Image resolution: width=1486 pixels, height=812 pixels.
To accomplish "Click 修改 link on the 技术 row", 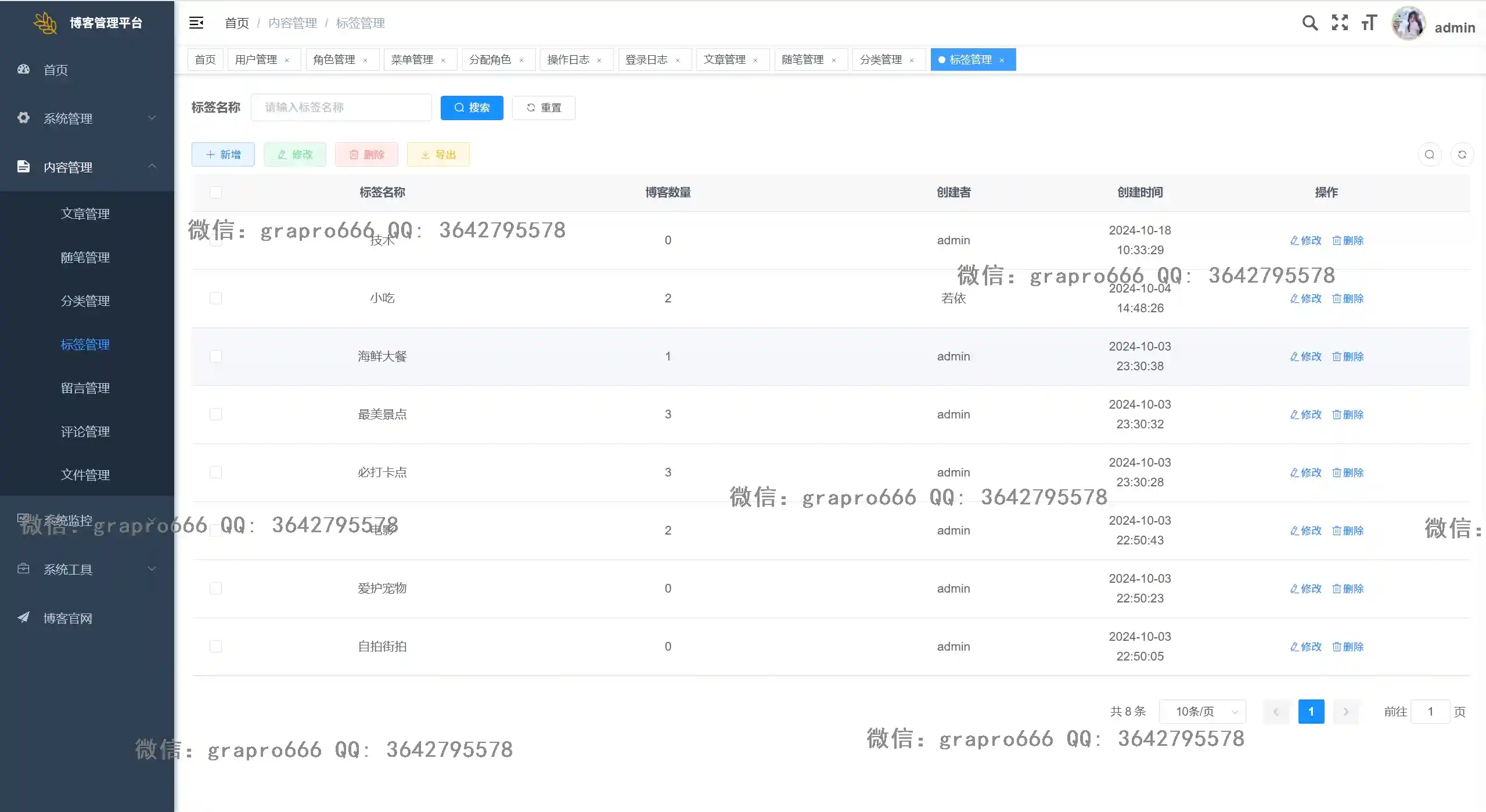I will pos(1305,240).
